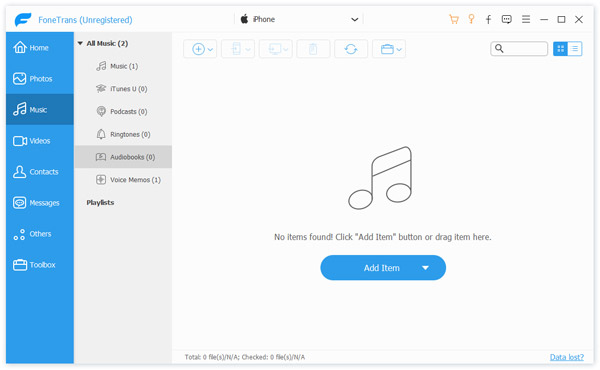
Task: Open Videos section
Action: point(39,141)
